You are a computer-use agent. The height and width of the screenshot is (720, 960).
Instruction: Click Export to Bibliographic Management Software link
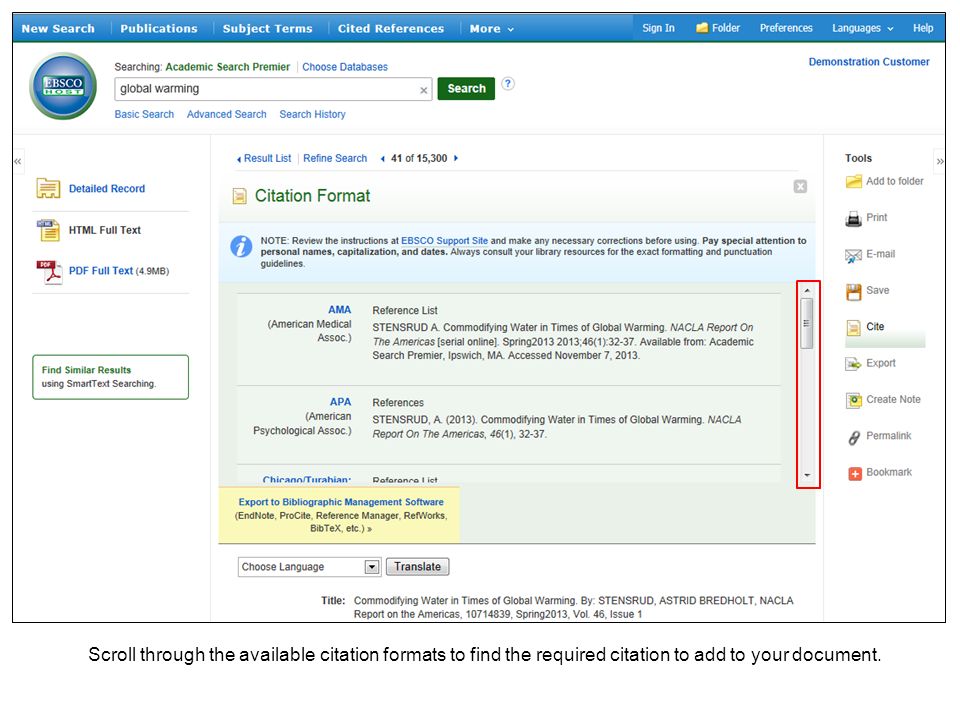341,502
